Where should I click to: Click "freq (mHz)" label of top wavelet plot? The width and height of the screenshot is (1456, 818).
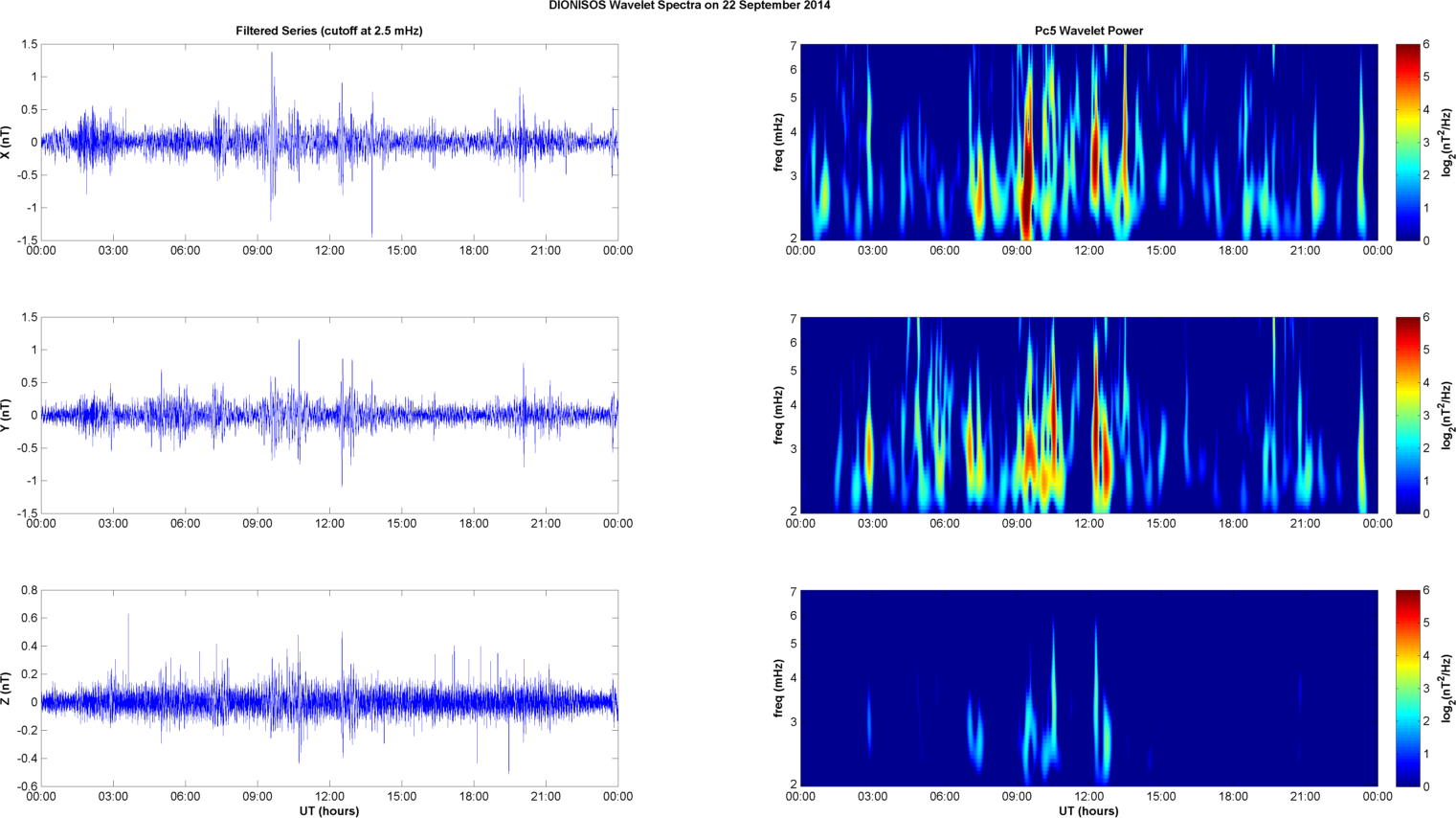point(779,142)
